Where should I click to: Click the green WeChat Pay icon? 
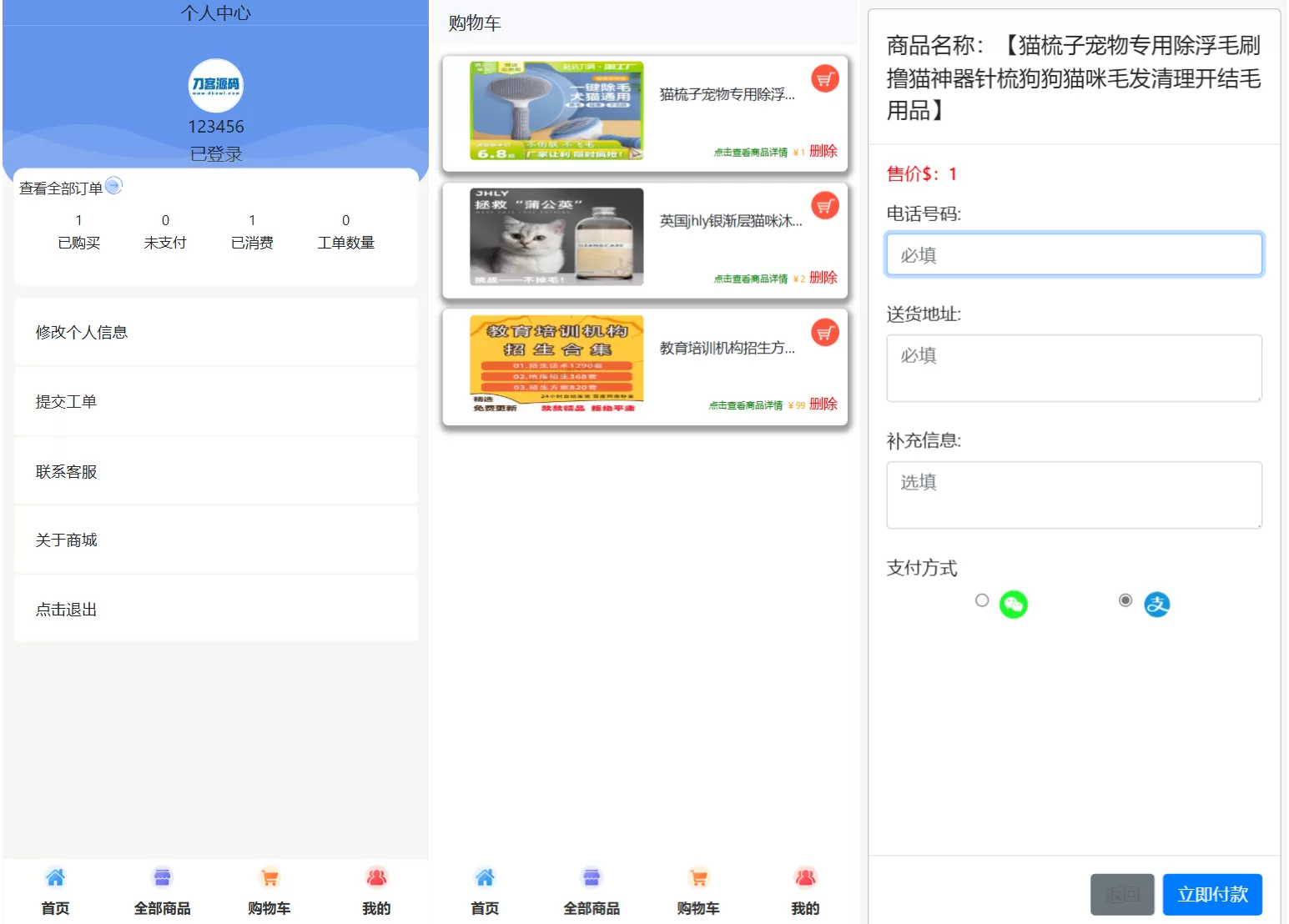coord(1013,604)
